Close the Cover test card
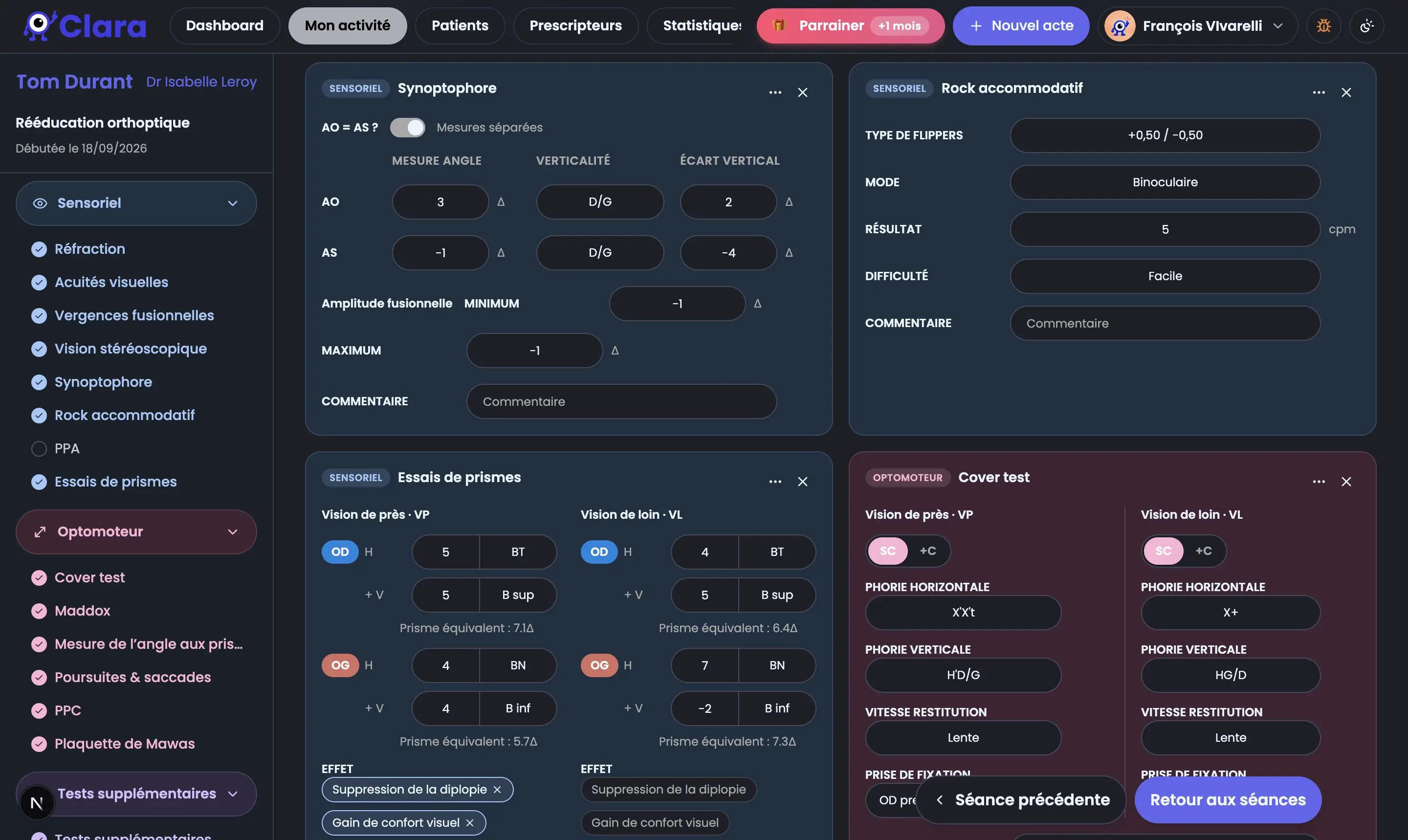The height and width of the screenshot is (840, 1408). (1346, 481)
